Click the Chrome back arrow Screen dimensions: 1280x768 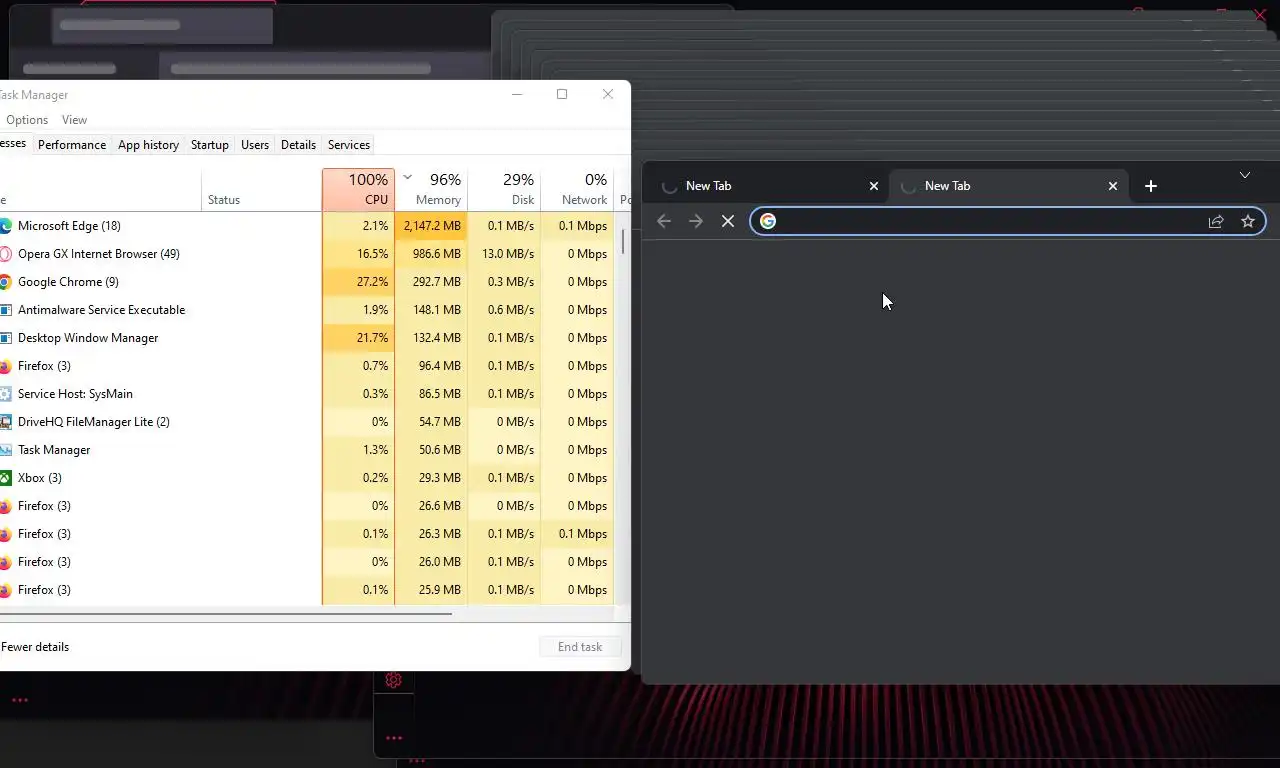[664, 221]
